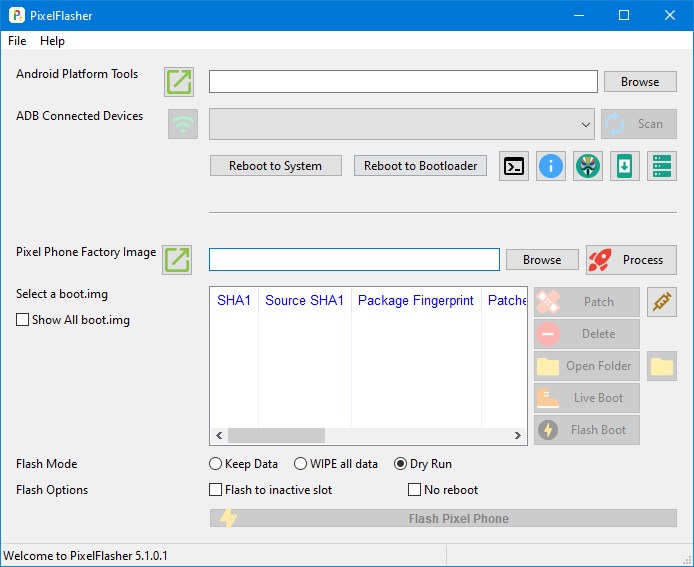694x567 pixels.
Task: Click the Package Fingerprint column header
Action: coord(416,300)
